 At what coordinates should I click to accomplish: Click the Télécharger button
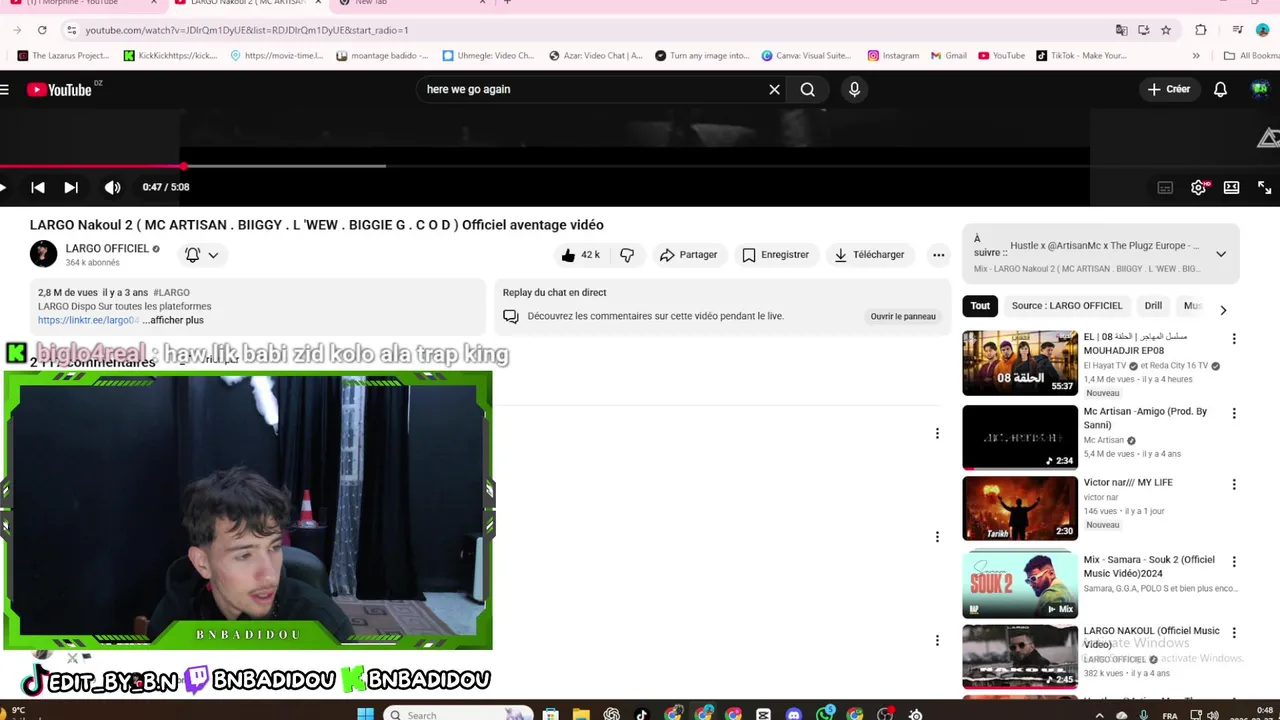point(869,255)
